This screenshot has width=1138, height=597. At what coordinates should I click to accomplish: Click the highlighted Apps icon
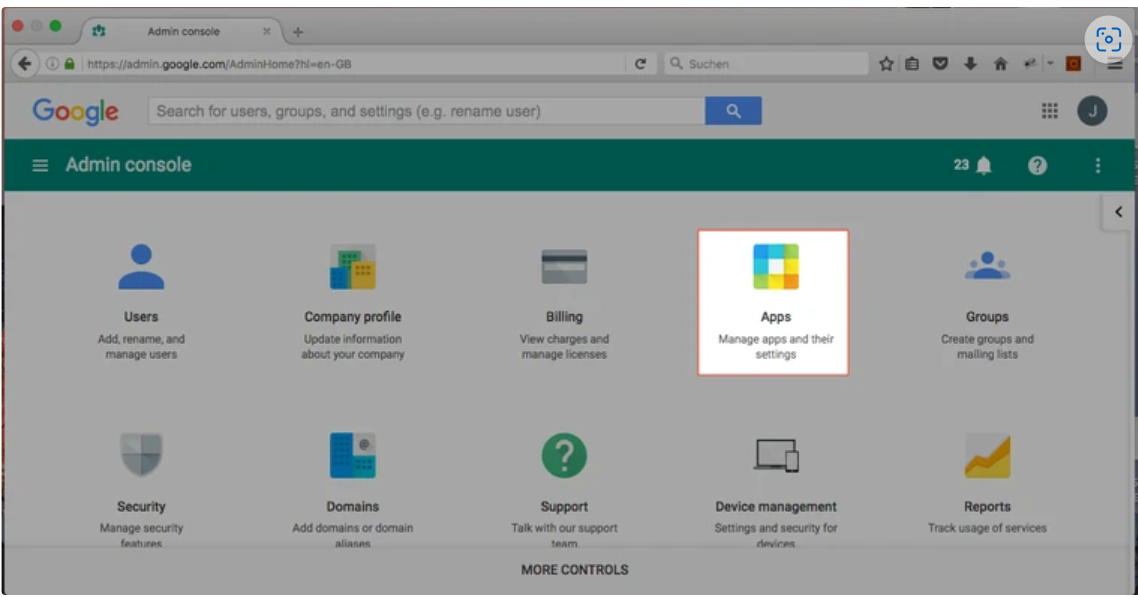(x=775, y=267)
